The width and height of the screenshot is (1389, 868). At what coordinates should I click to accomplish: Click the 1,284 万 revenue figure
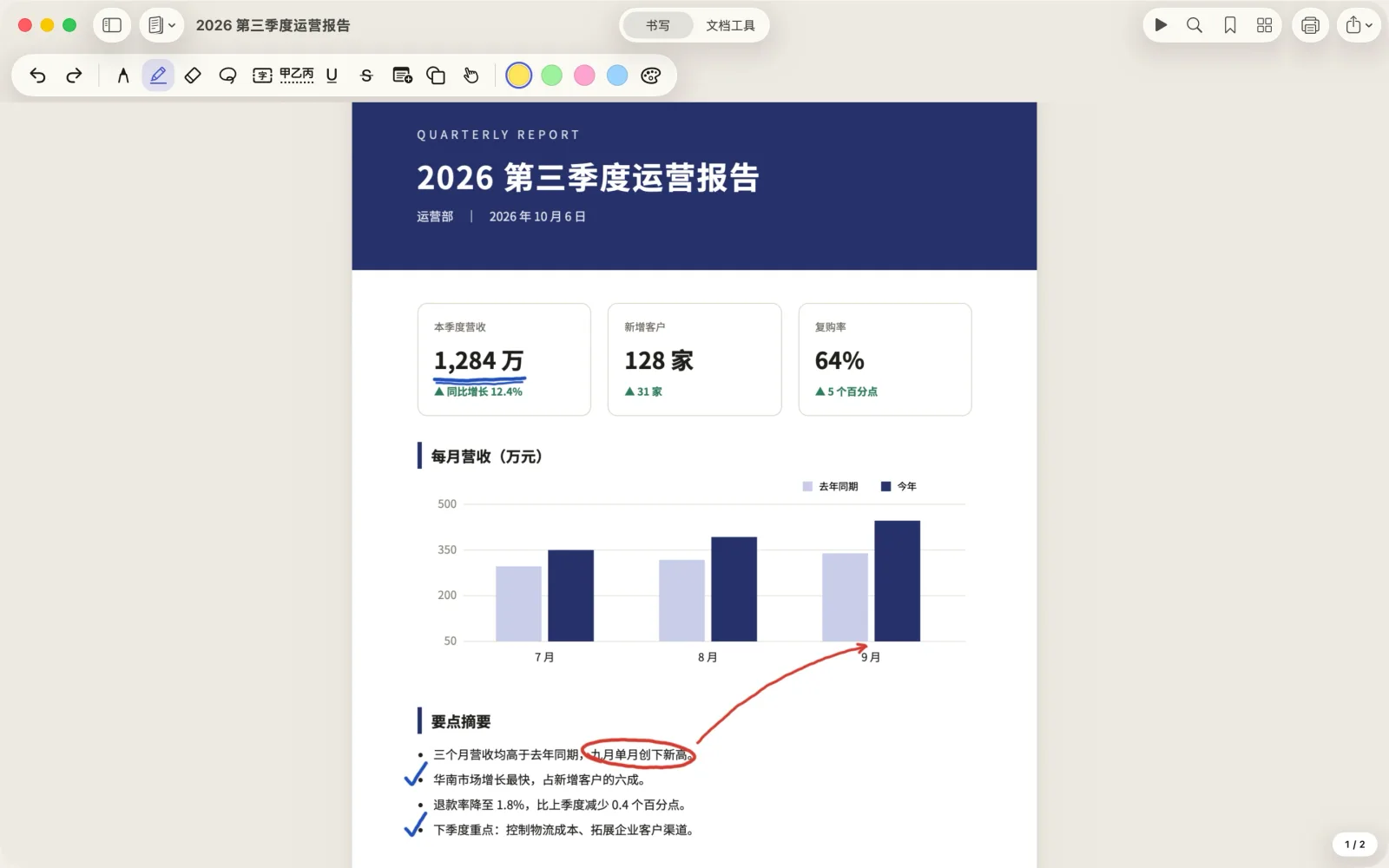coord(478,360)
